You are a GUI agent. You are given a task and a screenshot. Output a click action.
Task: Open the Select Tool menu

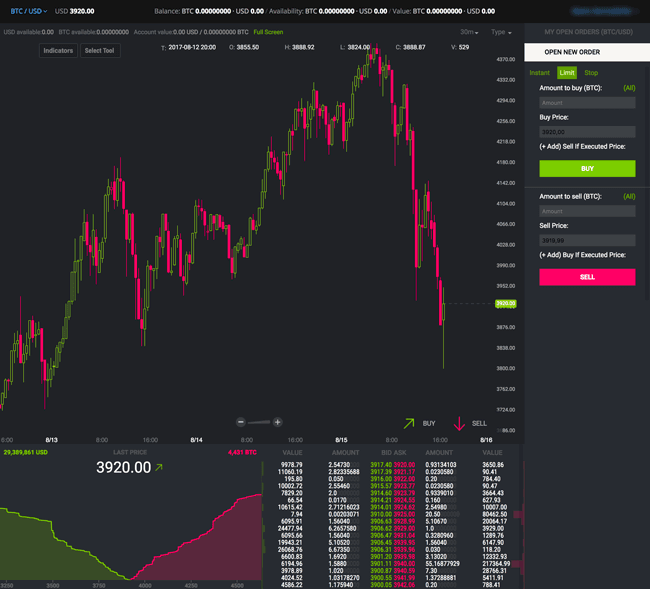(x=99, y=51)
